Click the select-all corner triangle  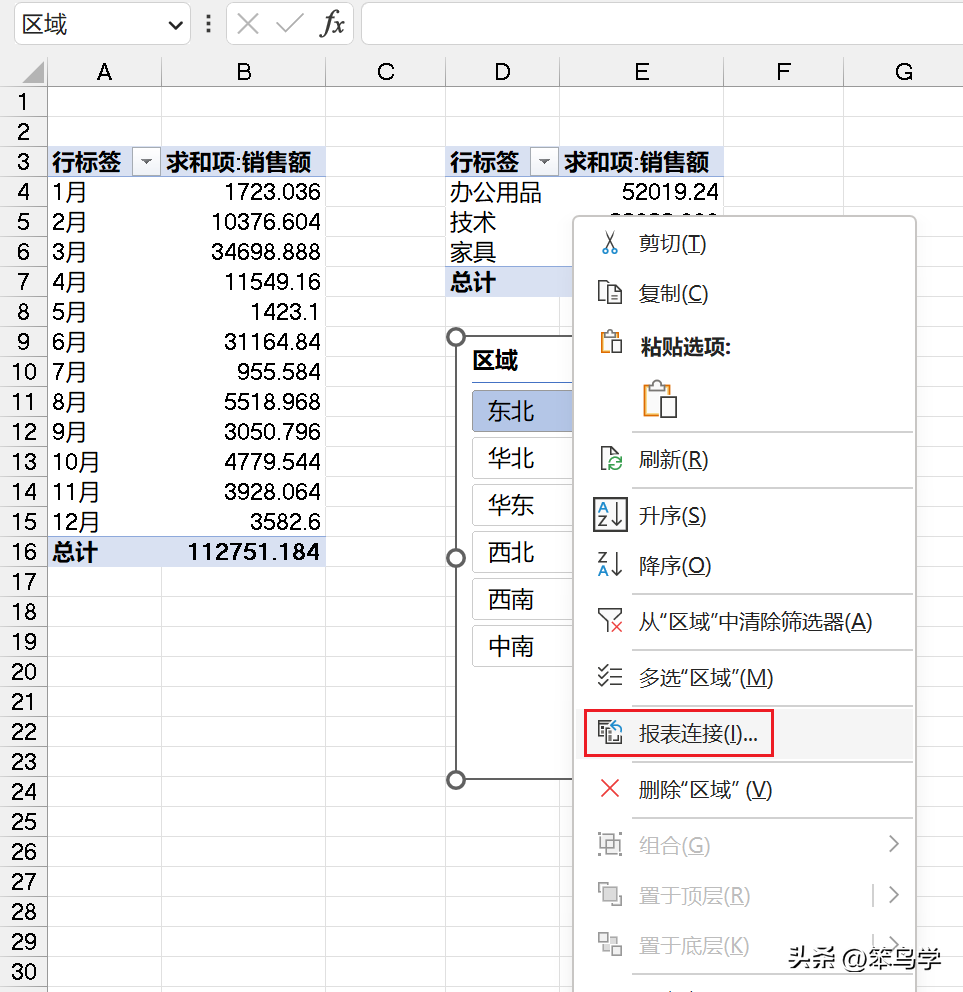pos(34,72)
